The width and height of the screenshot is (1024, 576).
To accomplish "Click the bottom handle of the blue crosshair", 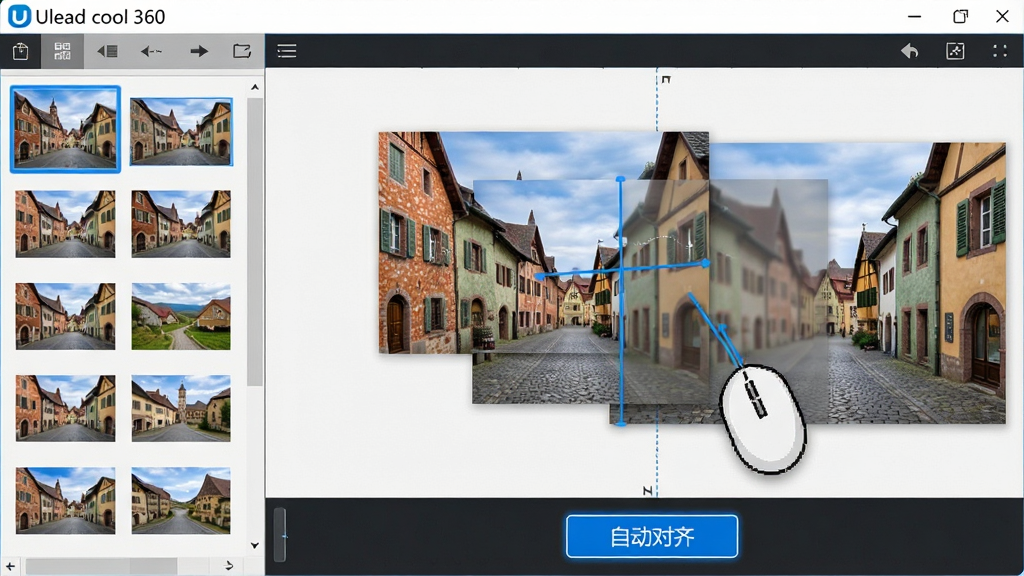I will [x=621, y=424].
